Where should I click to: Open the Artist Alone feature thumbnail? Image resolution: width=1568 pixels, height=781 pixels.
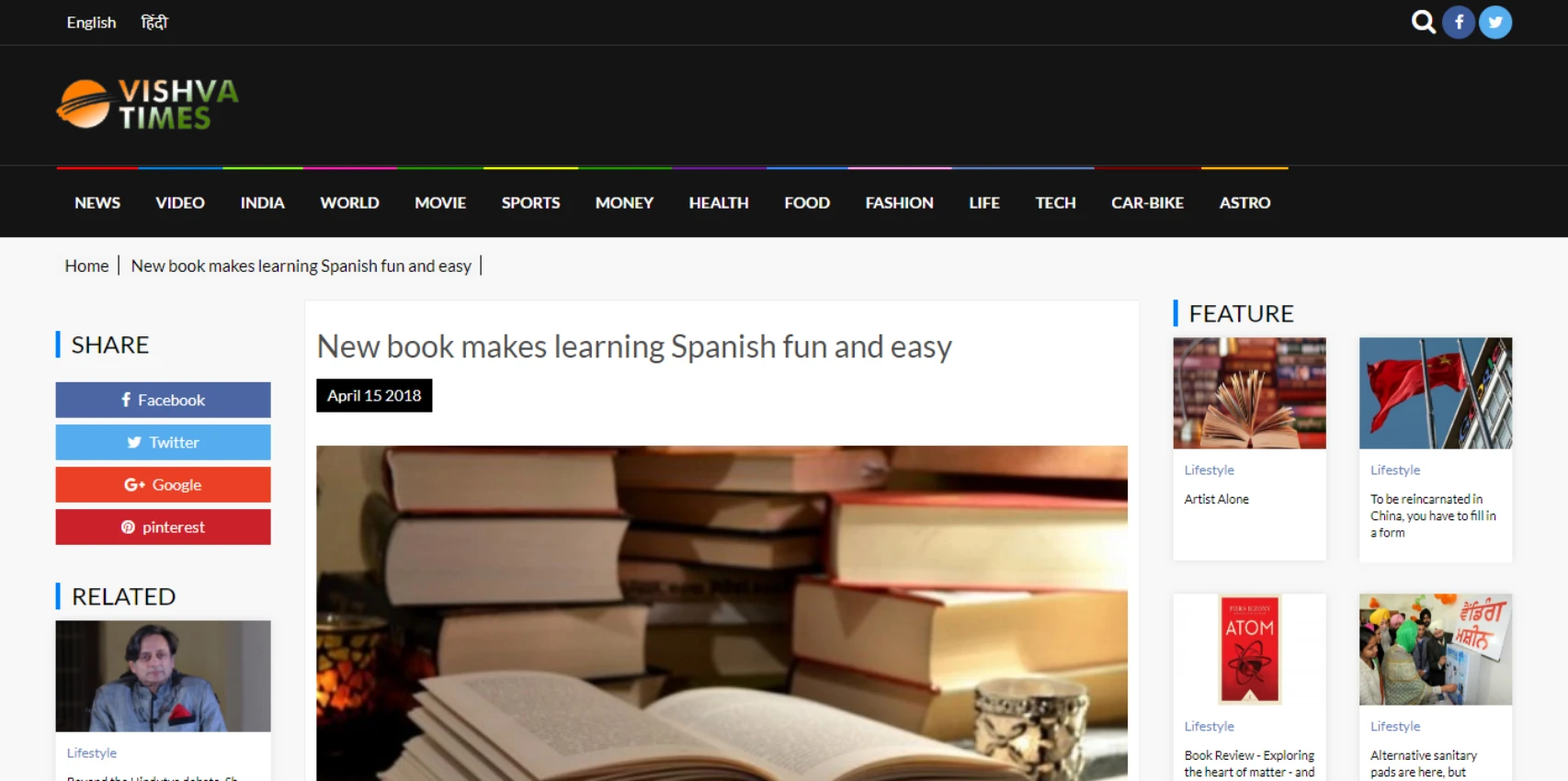click(x=1249, y=393)
